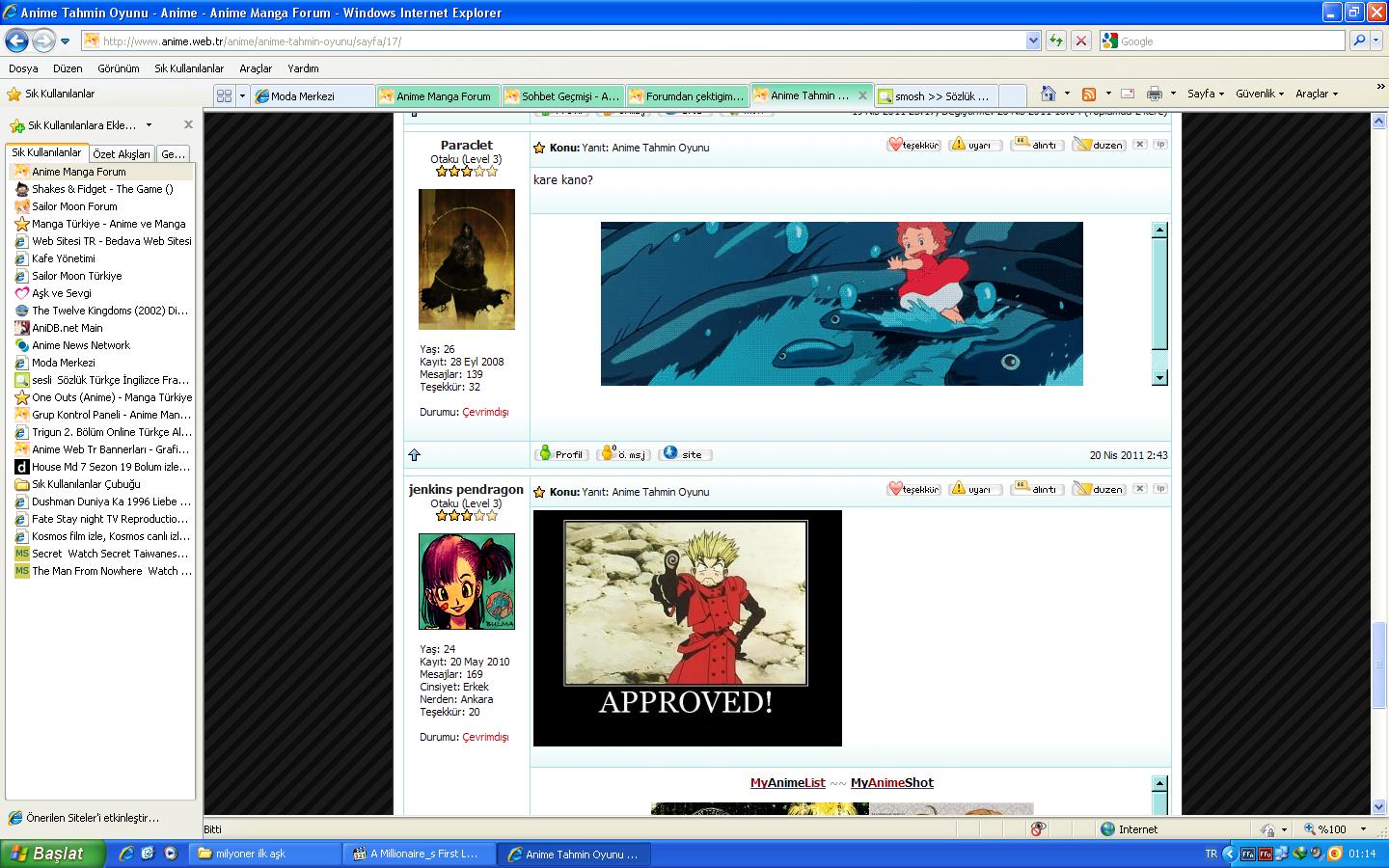Switch to the Moda Merkezi tab

pos(313,95)
